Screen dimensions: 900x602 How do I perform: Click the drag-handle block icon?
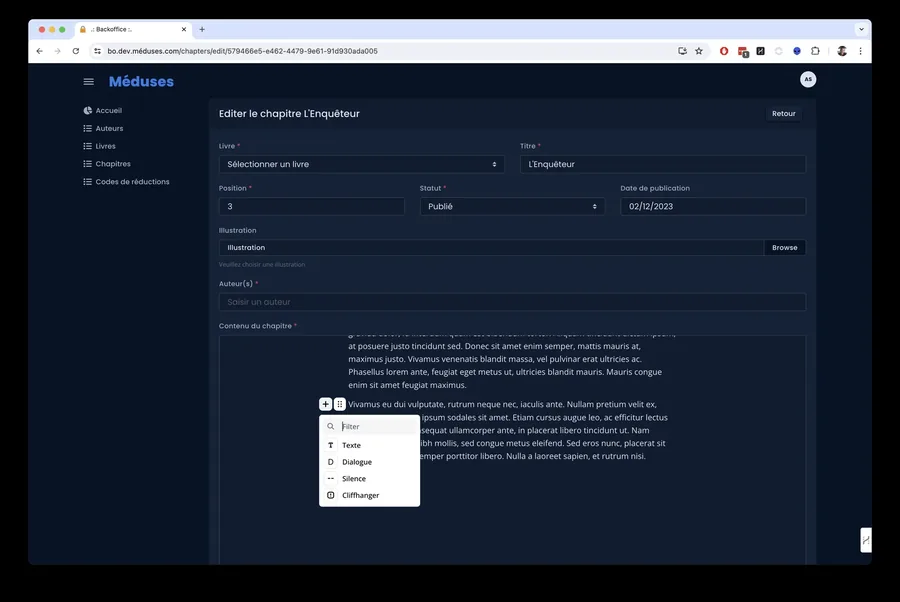point(340,404)
